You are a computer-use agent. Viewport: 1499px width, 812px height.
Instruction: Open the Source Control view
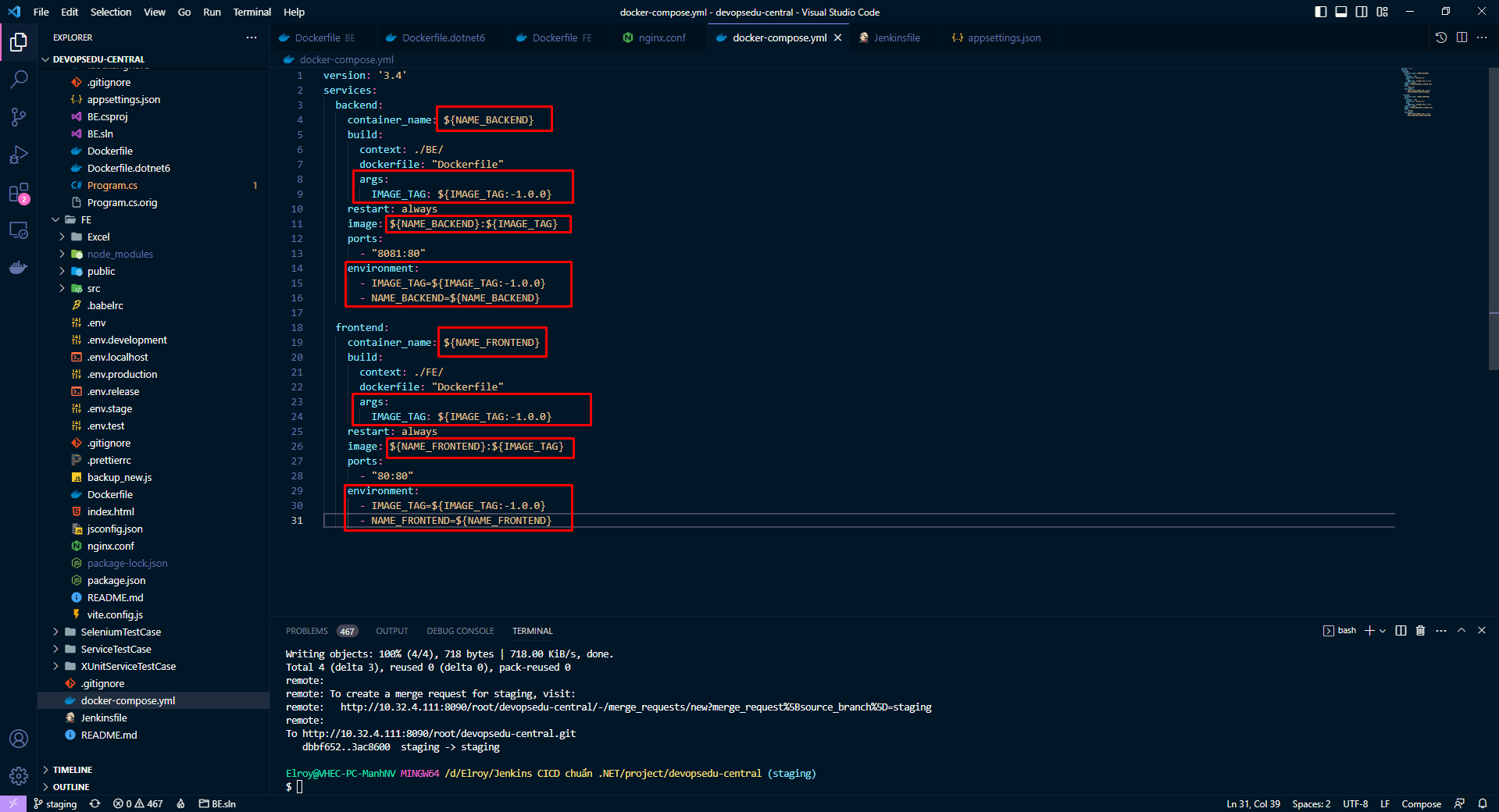point(19,117)
